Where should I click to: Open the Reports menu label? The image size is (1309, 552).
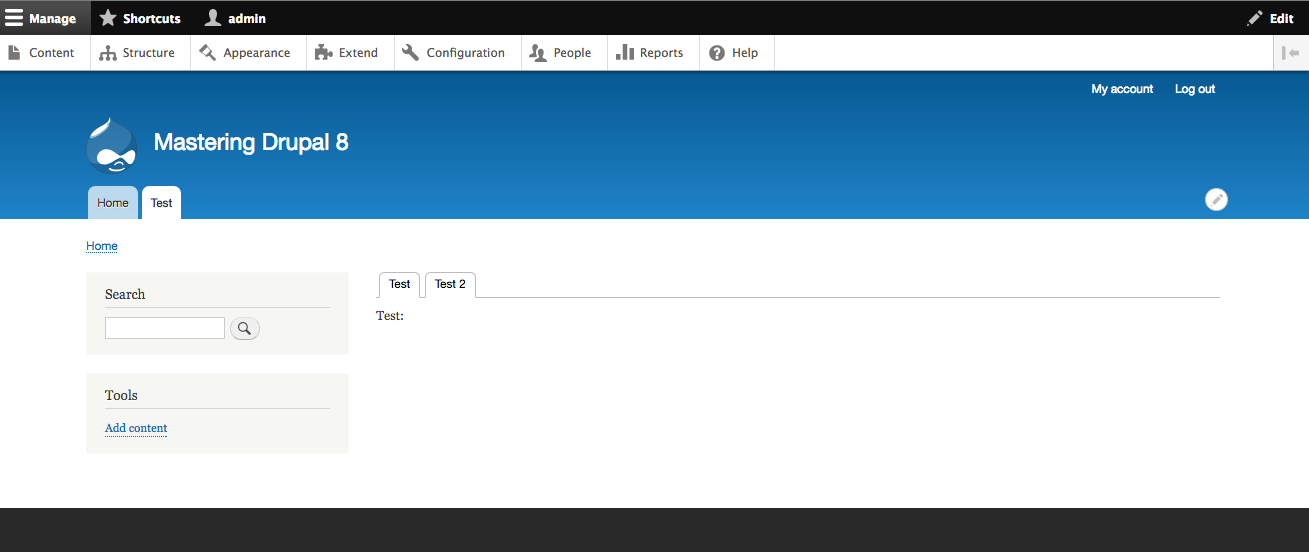point(661,53)
